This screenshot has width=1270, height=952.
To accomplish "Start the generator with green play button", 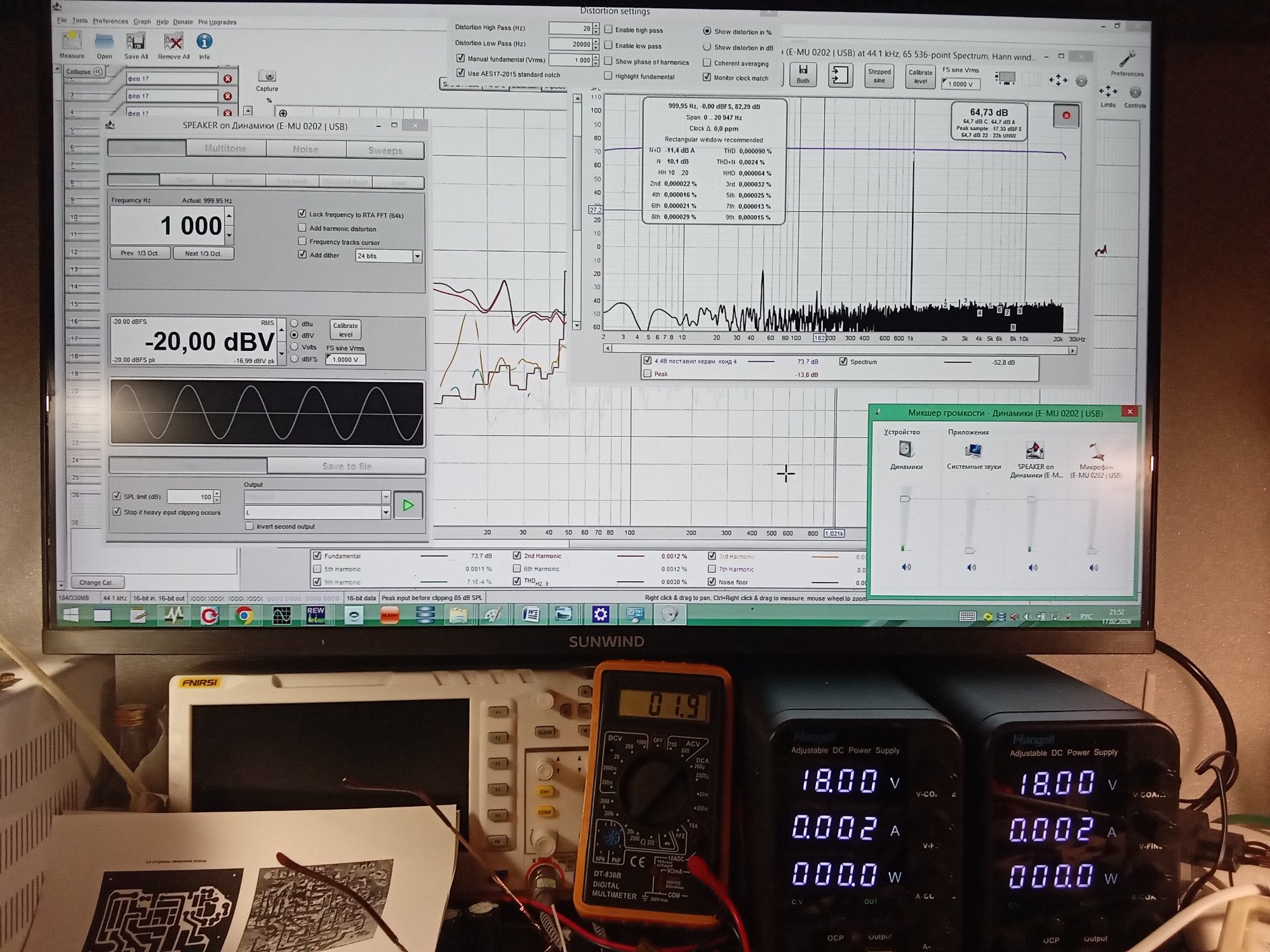I will coord(408,505).
